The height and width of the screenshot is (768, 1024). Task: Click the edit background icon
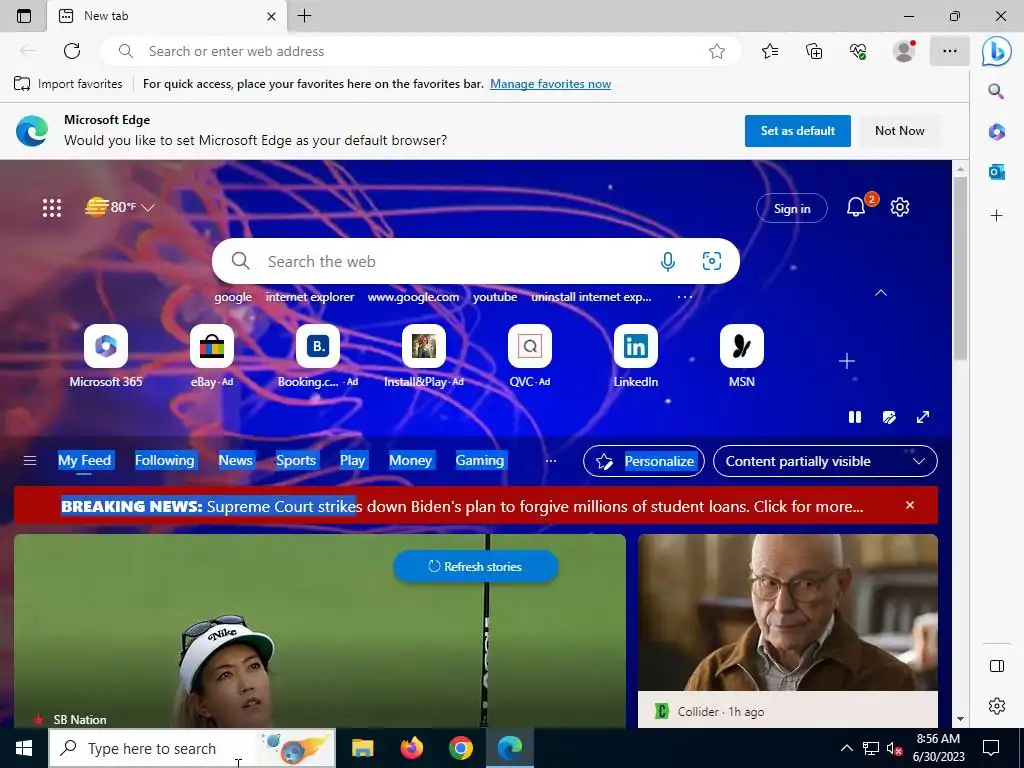(x=889, y=417)
